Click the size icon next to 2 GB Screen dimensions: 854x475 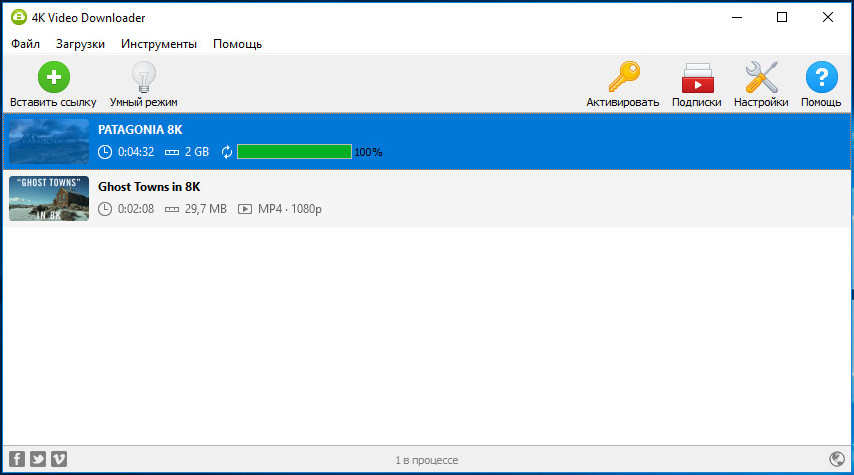point(172,153)
